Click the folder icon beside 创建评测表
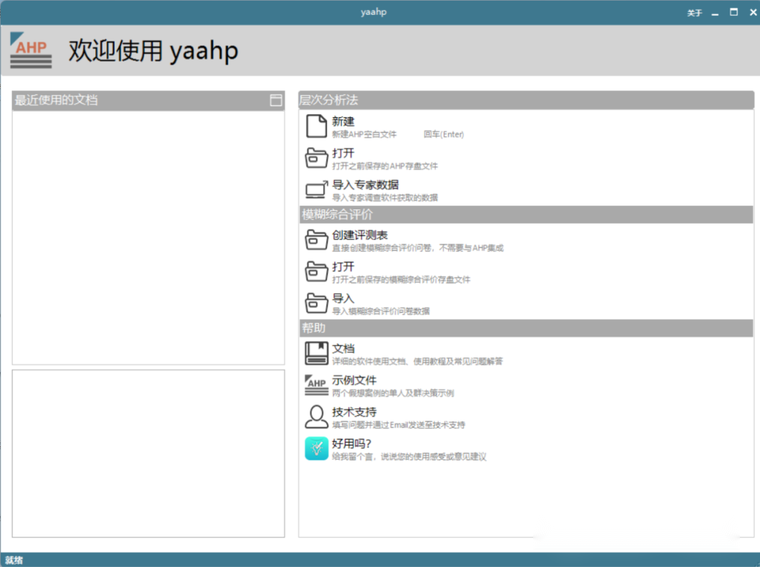Screen dimensions: 760x567 click(x=316, y=240)
